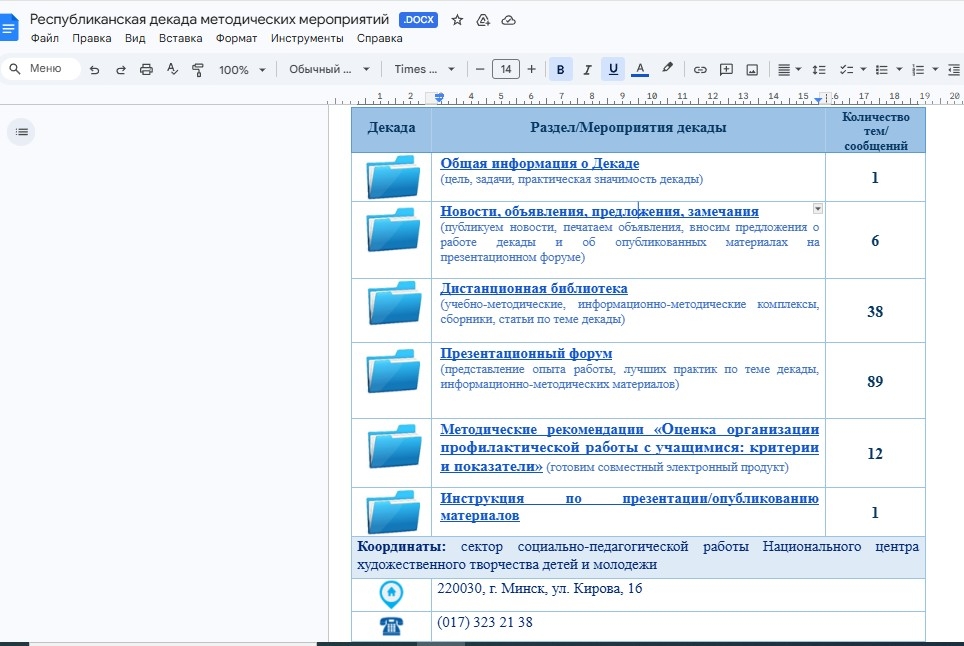
Task: Click the Print icon
Action: (146, 70)
